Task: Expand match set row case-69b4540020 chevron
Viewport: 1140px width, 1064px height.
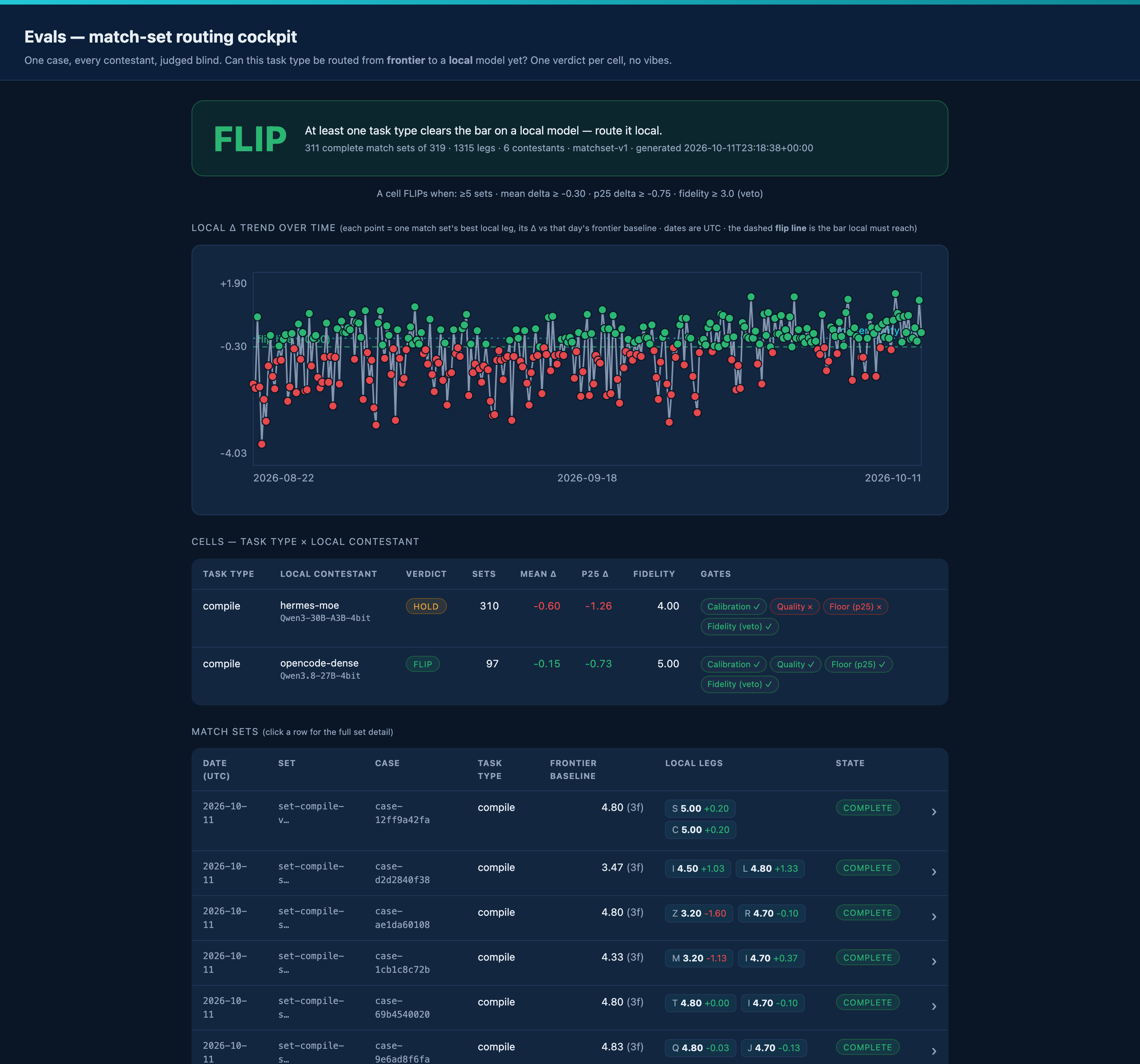Action: [934, 1006]
